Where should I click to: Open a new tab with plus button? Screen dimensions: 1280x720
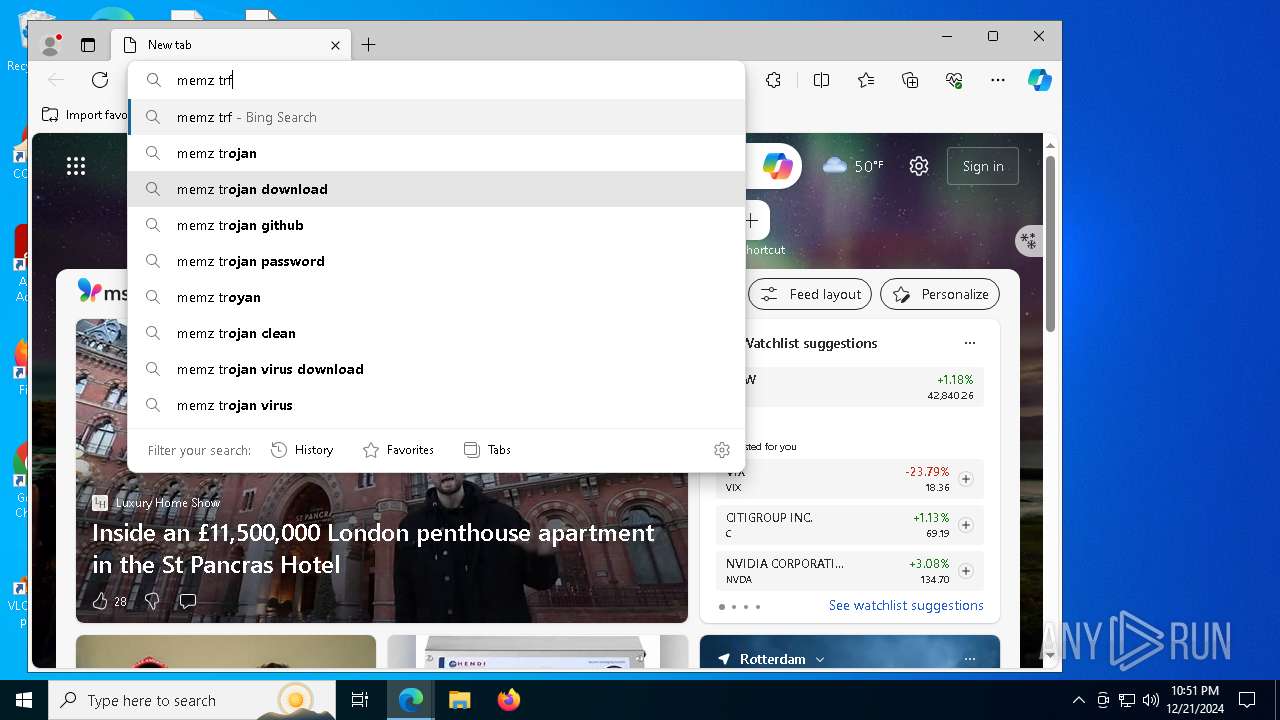368,45
